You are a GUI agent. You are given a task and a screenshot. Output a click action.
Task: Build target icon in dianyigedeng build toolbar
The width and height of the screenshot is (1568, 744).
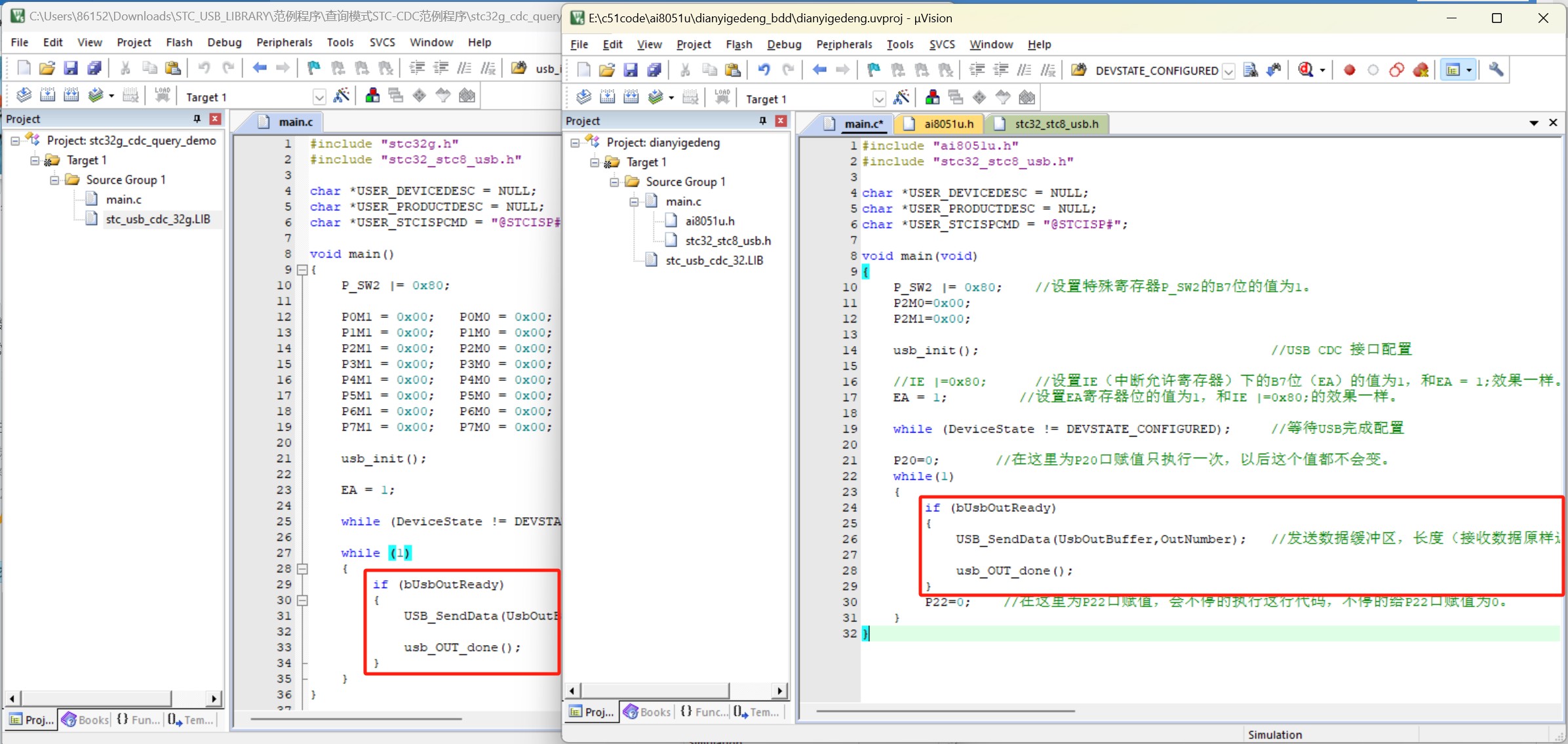coord(607,98)
